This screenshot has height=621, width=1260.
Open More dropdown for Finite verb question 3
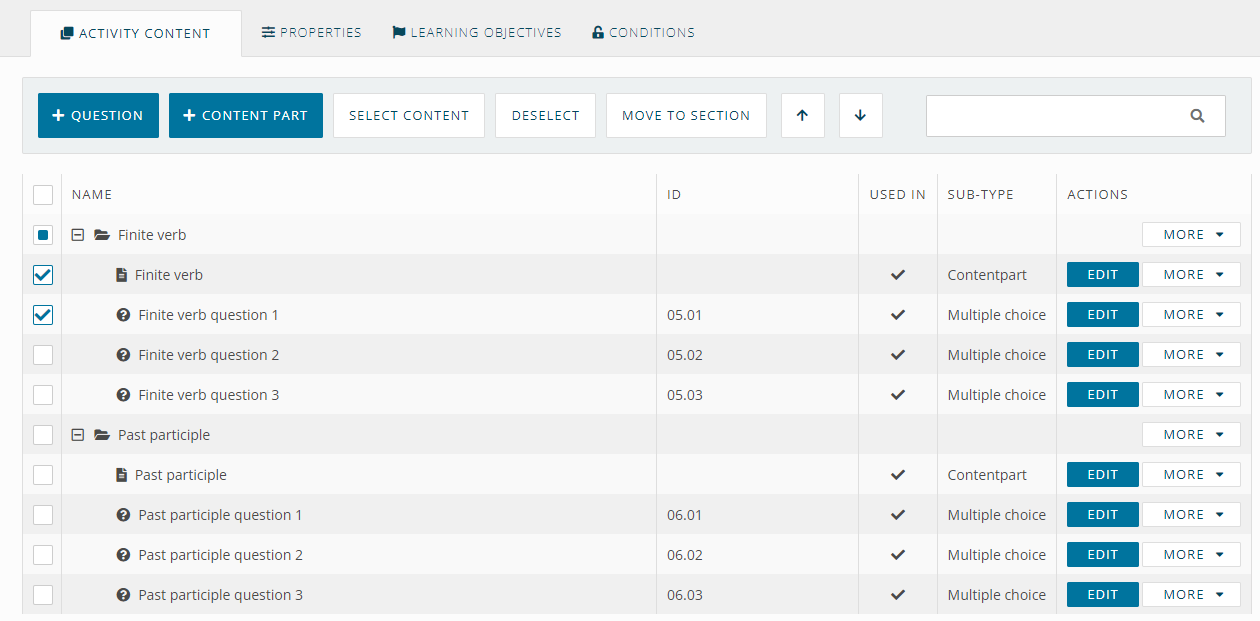point(1191,395)
